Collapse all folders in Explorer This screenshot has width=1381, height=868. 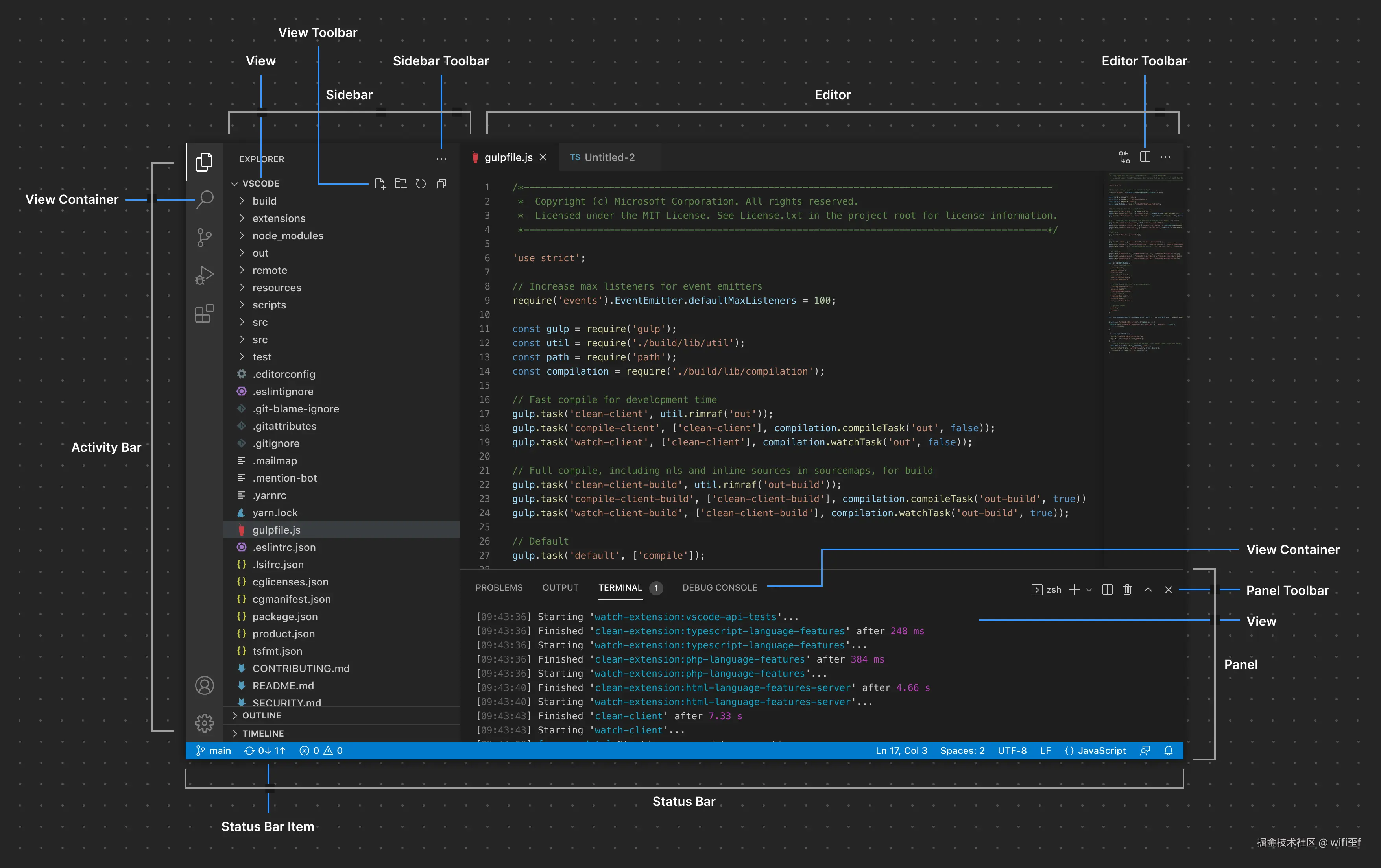(441, 184)
